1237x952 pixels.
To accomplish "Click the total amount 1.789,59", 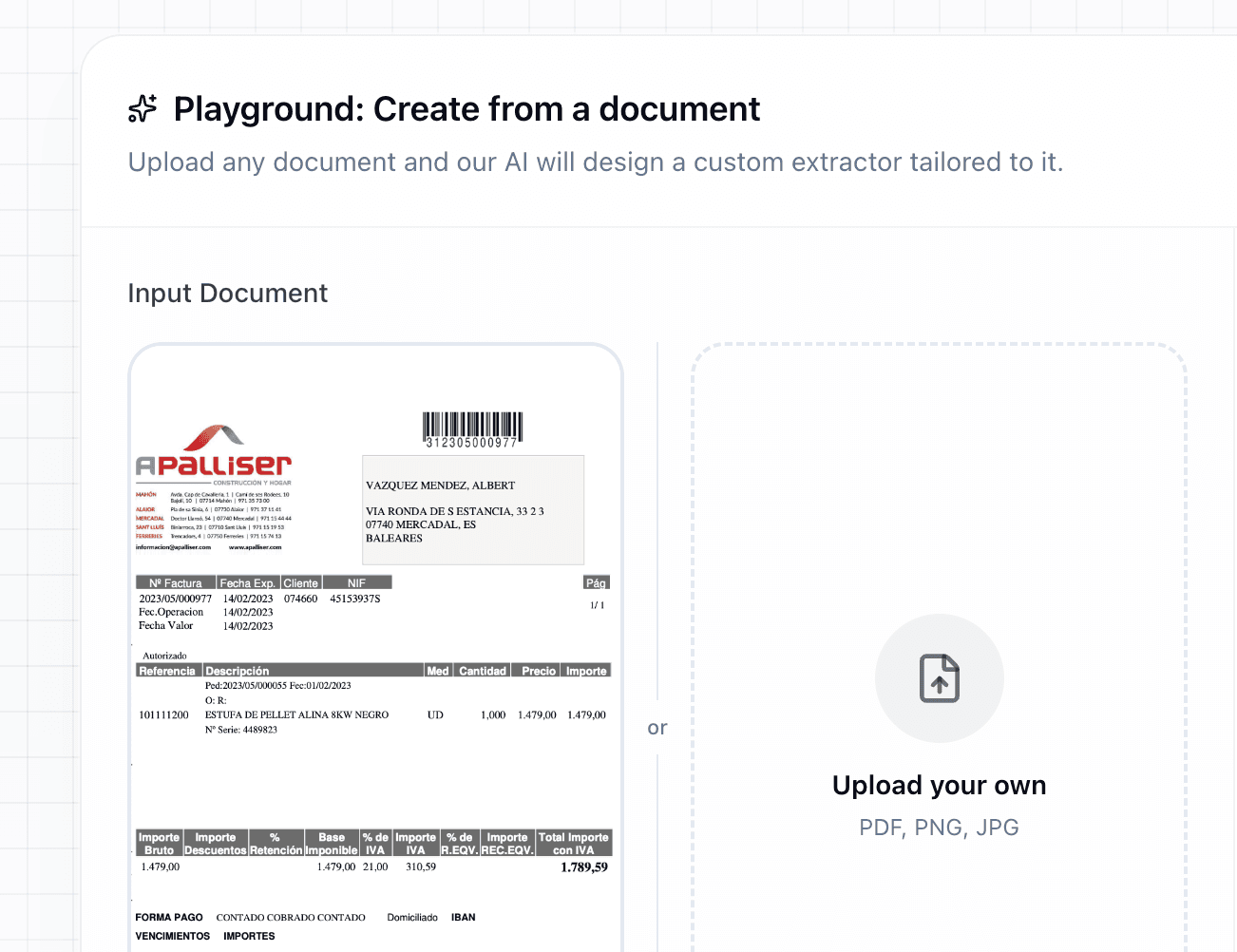I will (583, 867).
